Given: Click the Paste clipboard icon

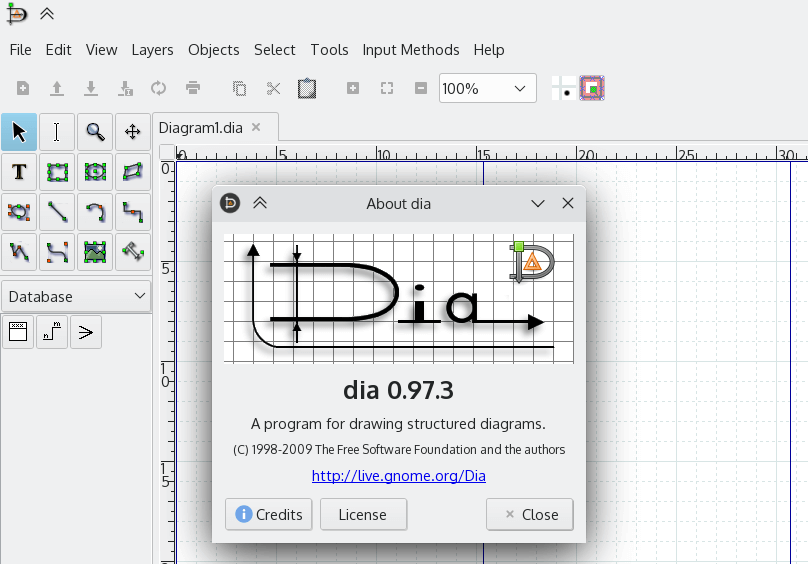Looking at the screenshot, I should coord(307,89).
